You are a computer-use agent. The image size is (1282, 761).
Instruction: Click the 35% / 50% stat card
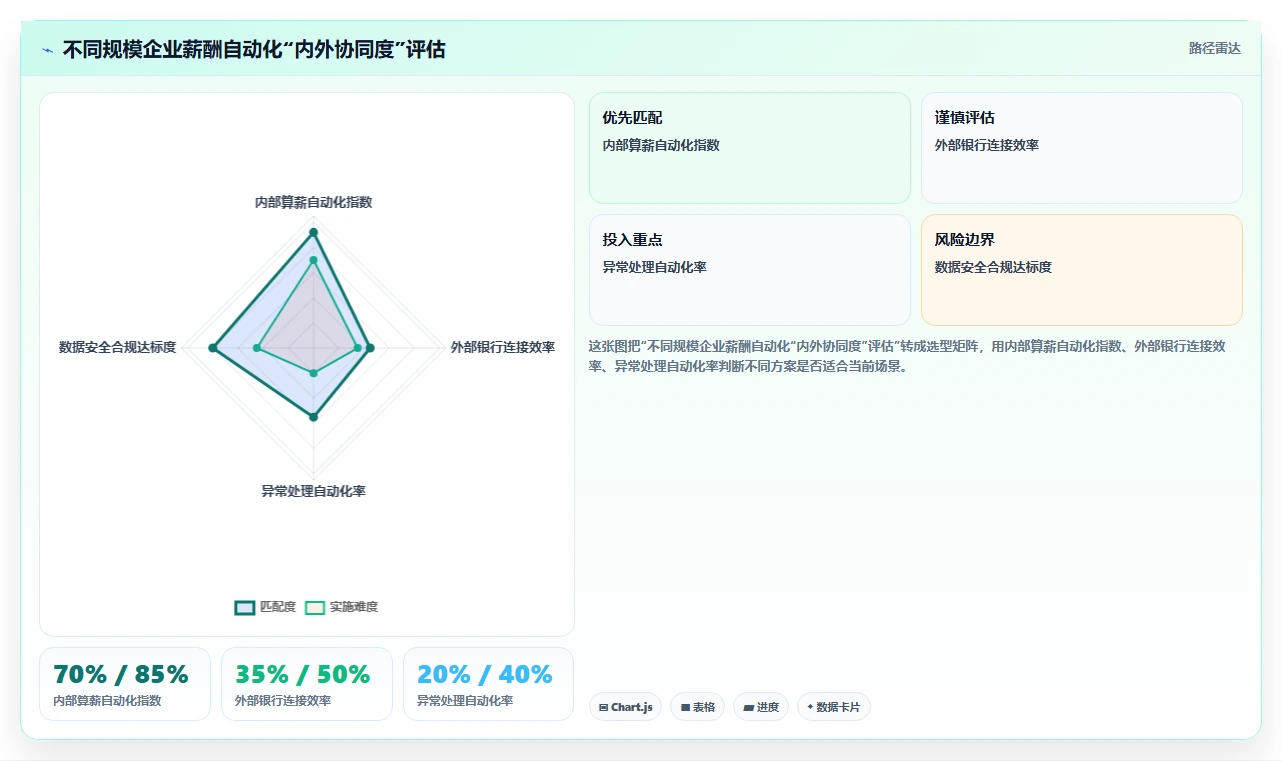[307, 684]
